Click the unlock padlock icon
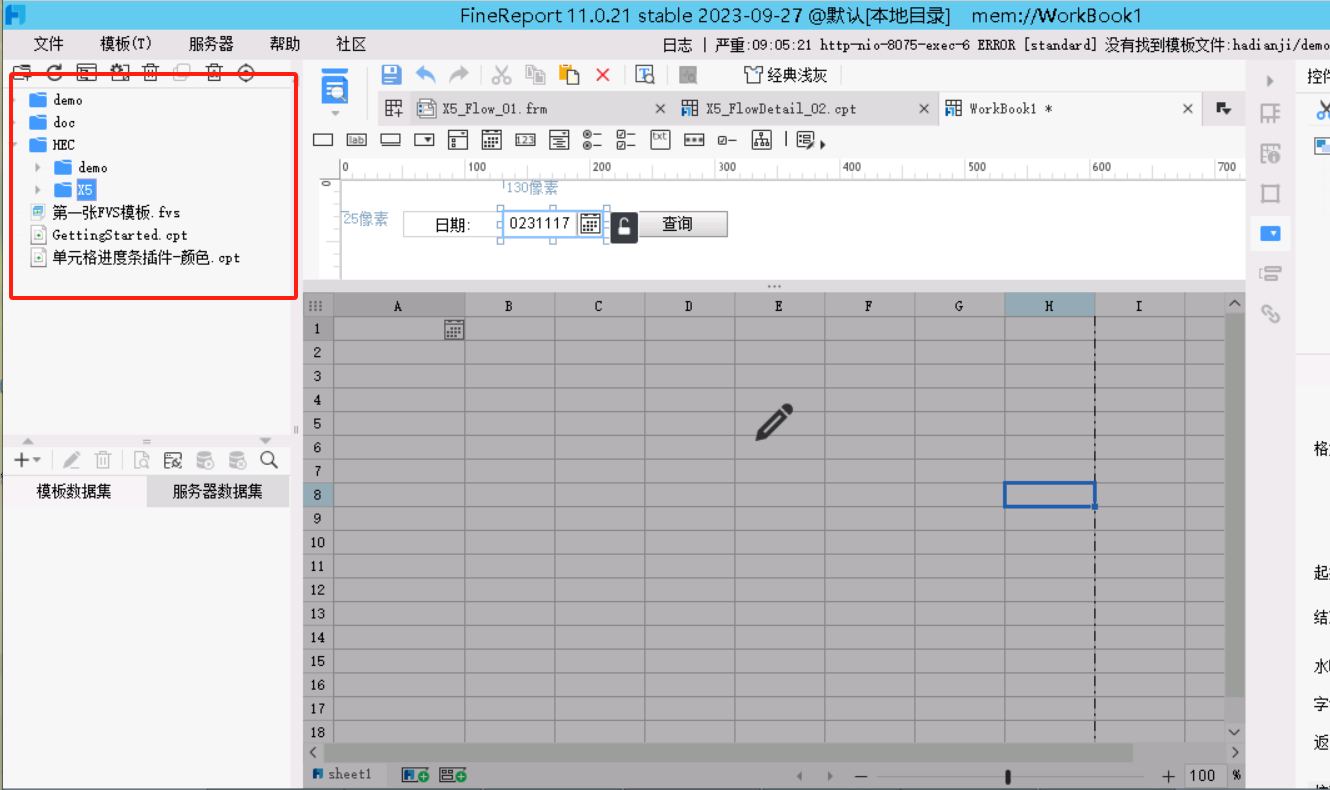The height and width of the screenshot is (790, 1330). point(624,227)
